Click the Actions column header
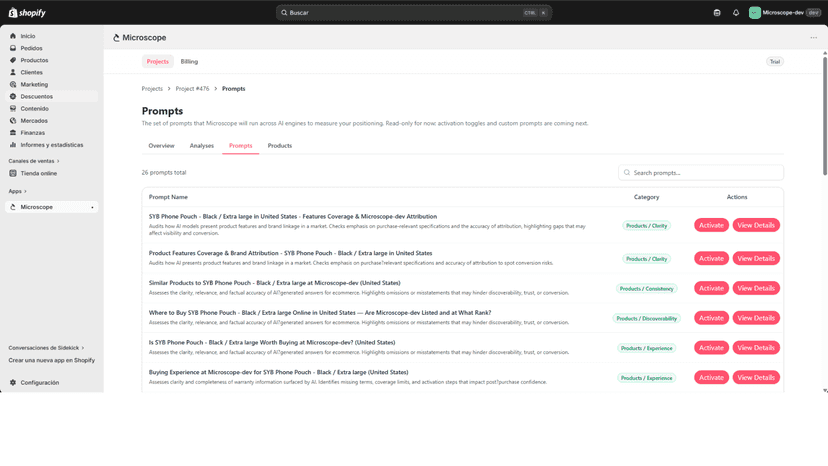The image size is (828, 466). pyautogui.click(x=737, y=197)
